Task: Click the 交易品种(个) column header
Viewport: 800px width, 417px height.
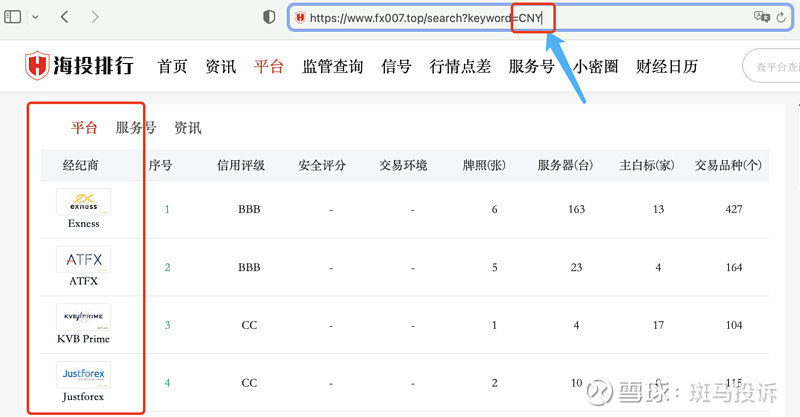Action: 728,165
